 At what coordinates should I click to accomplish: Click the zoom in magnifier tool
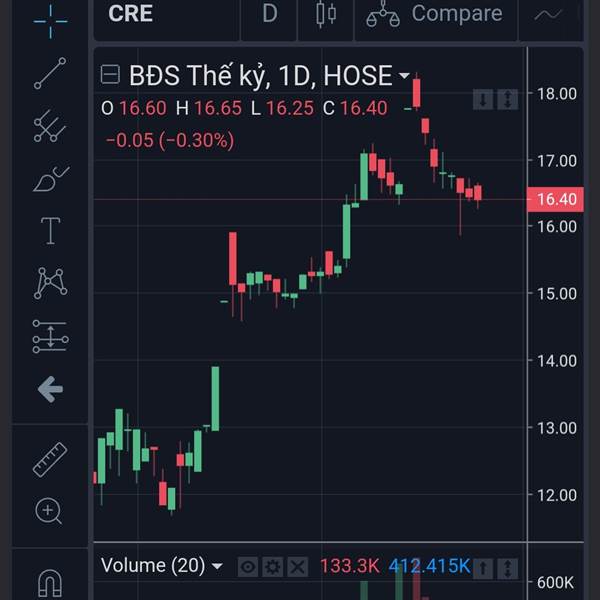pos(49,511)
